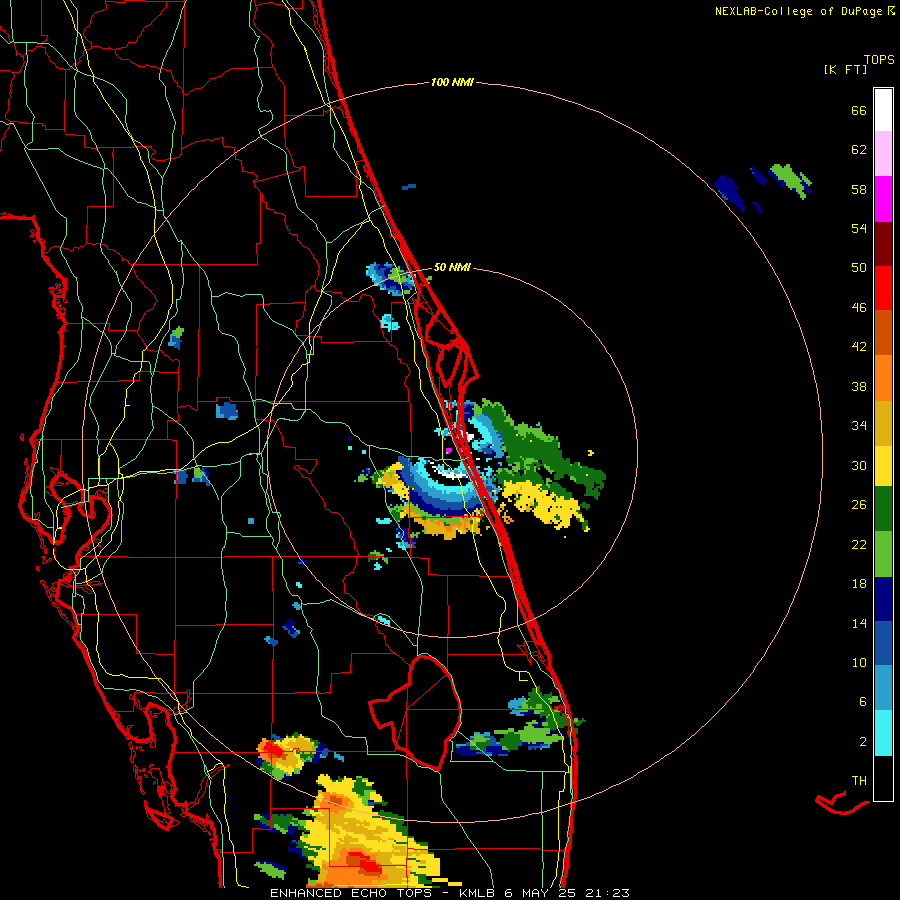
Task: Click the legend value "66"
Action: pyautogui.click(x=859, y=110)
